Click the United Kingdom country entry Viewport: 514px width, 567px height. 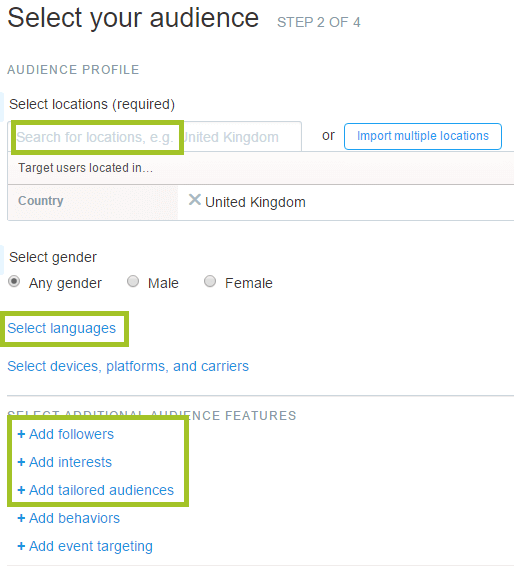pyautogui.click(x=255, y=202)
